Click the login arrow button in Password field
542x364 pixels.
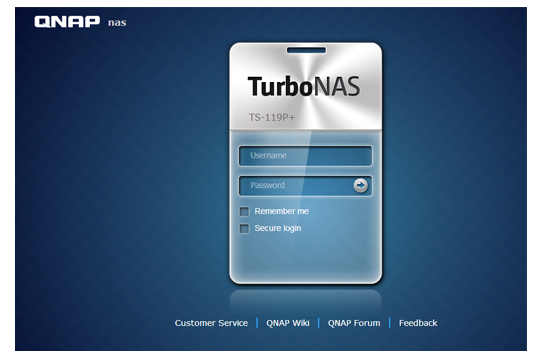tap(360, 185)
